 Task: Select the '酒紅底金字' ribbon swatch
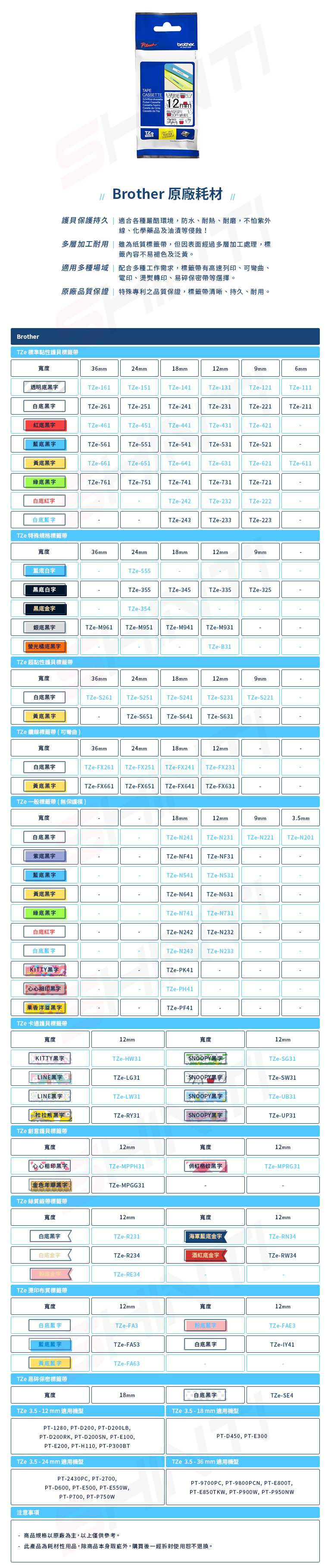tap(206, 1255)
